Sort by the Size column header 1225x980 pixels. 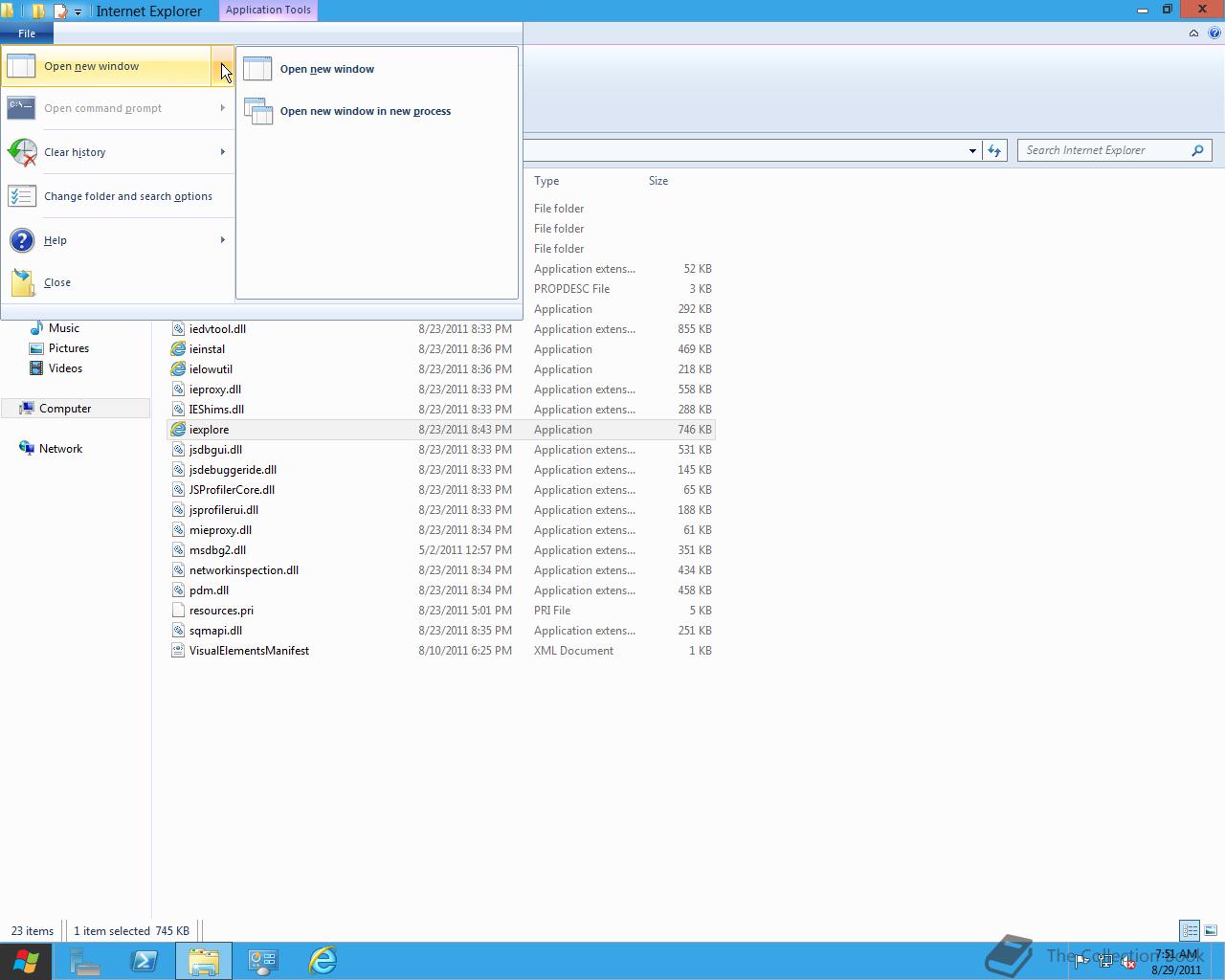(658, 181)
